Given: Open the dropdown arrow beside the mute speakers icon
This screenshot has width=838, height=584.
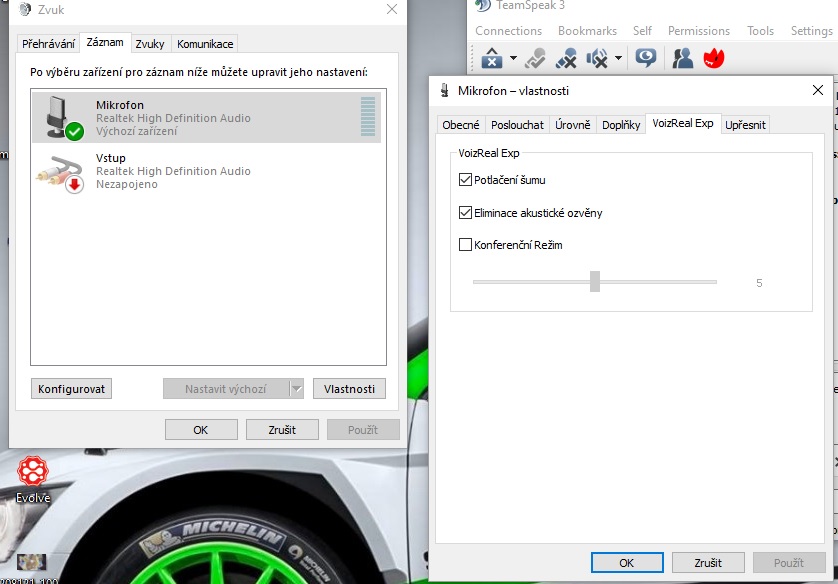Looking at the screenshot, I should 618,58.
